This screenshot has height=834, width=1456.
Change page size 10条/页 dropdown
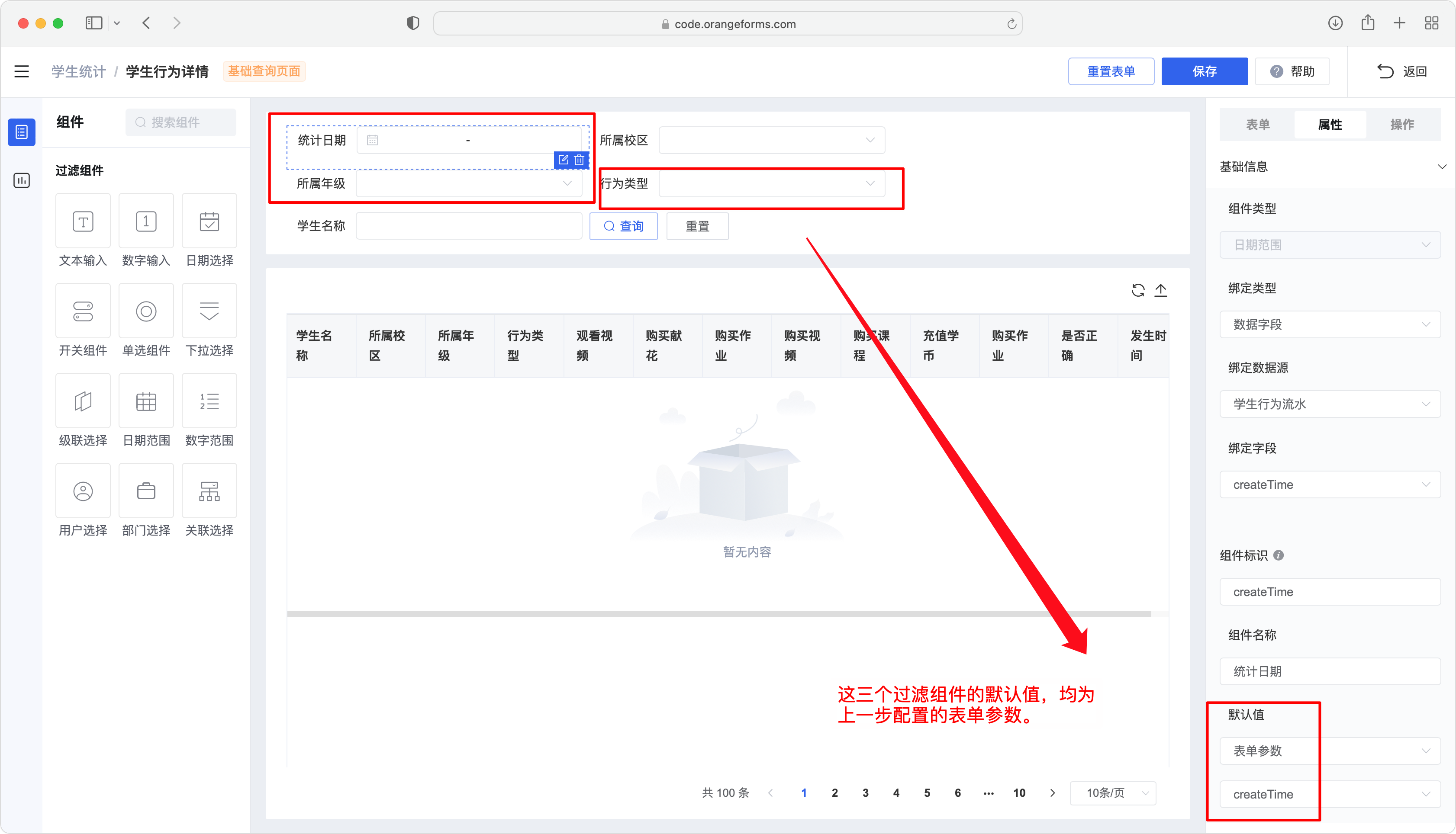click(1113, 793)
